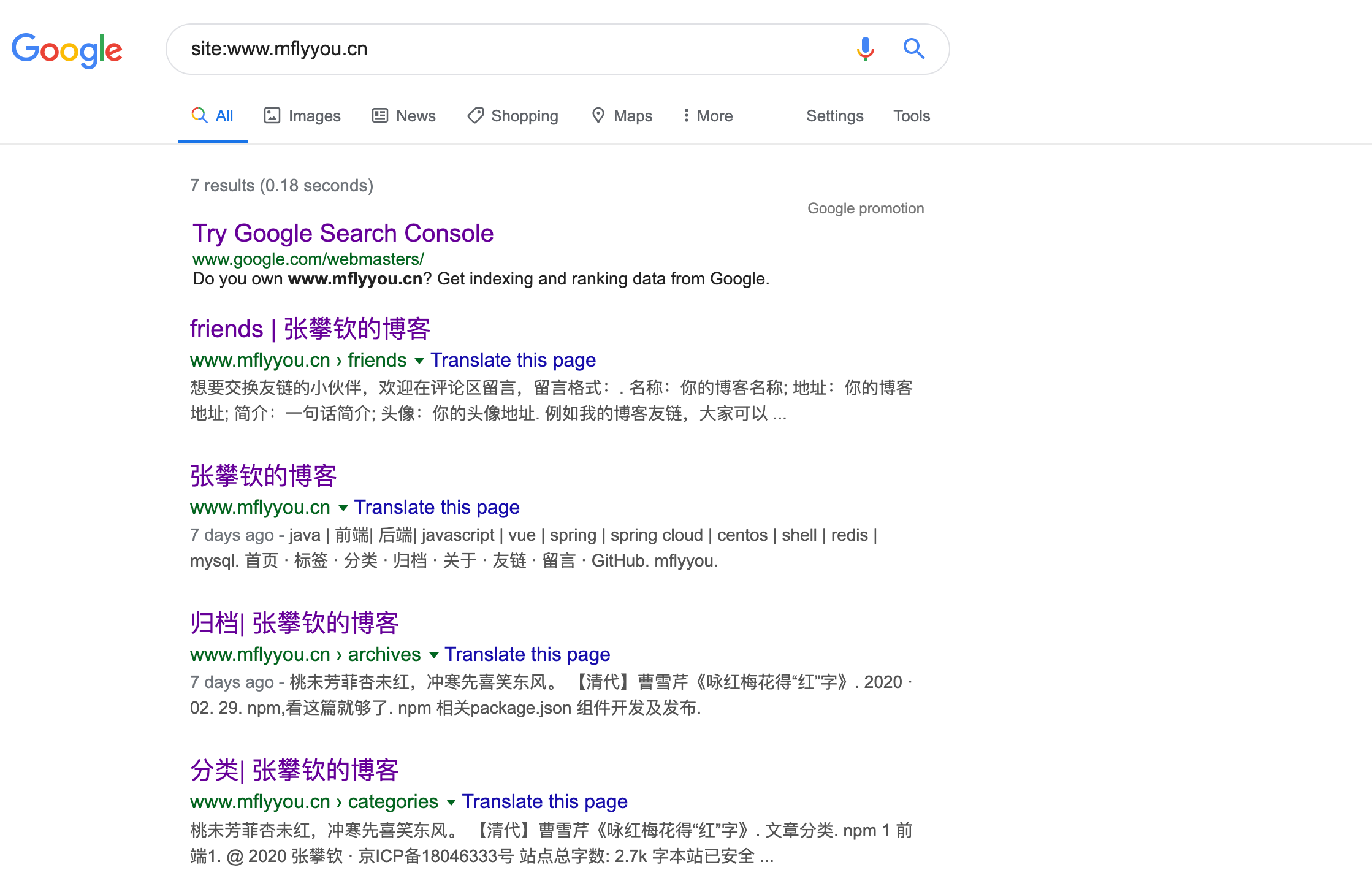The width and height of the screenshot is (1372, 878).
Task: Click the Shopping tag icon
Action: point(475,115)
